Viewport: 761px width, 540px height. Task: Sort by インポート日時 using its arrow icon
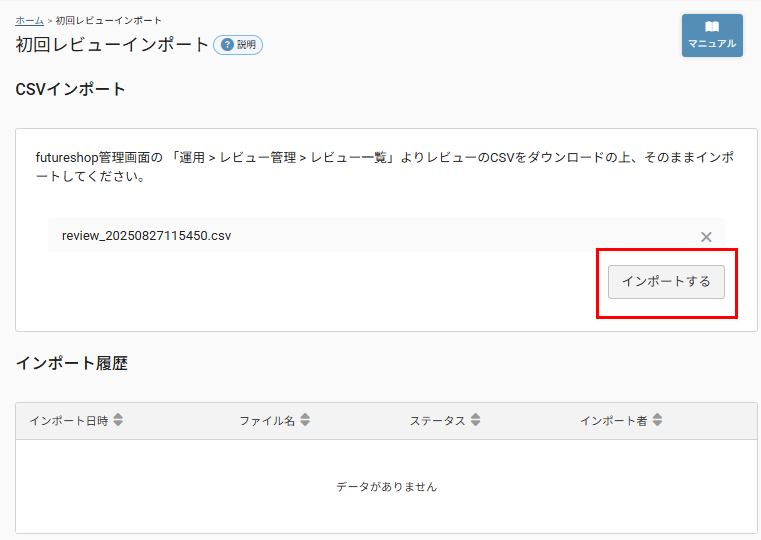118,421
